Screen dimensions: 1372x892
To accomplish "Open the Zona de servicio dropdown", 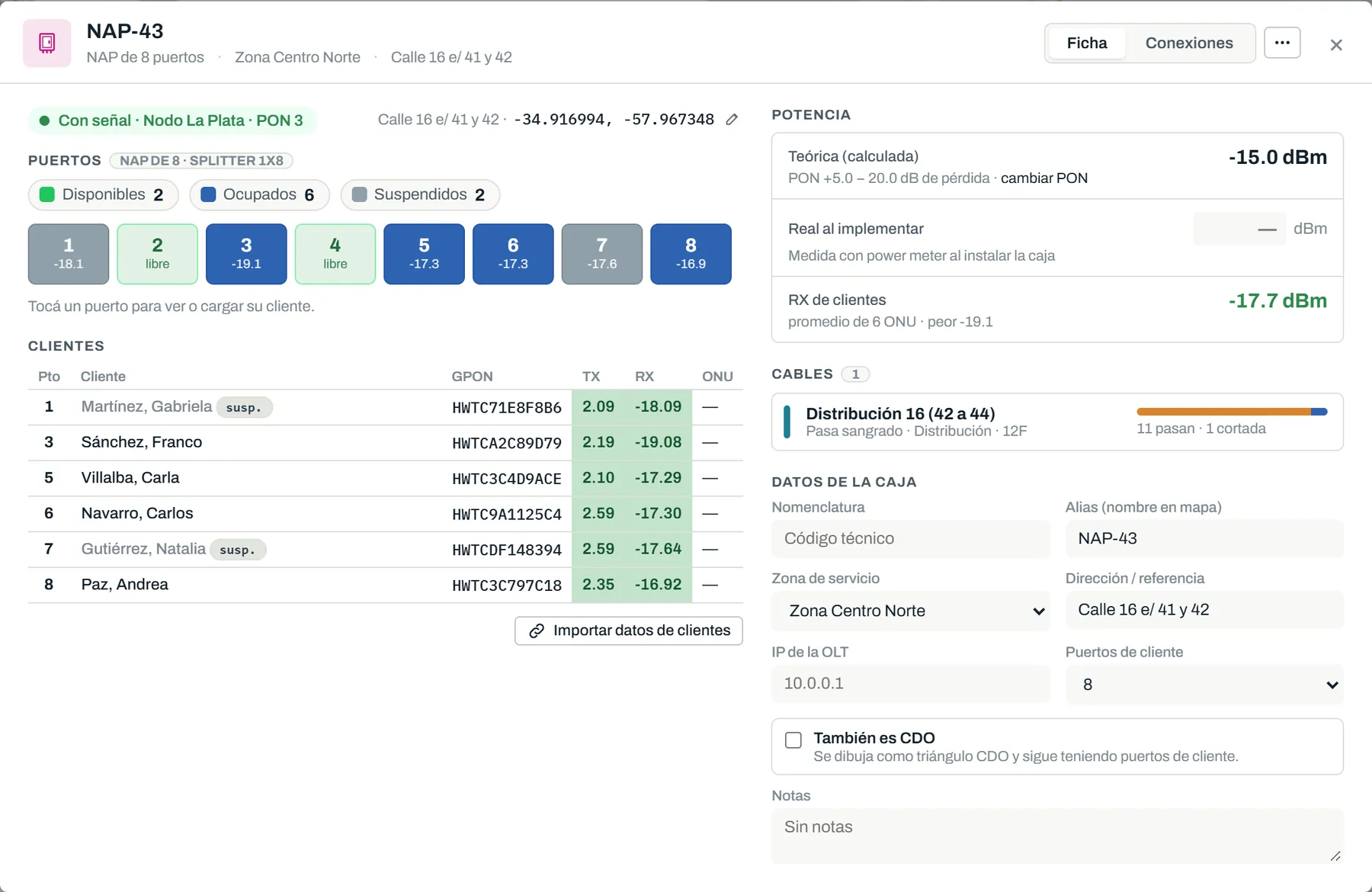I will click(x=911, y=611).
